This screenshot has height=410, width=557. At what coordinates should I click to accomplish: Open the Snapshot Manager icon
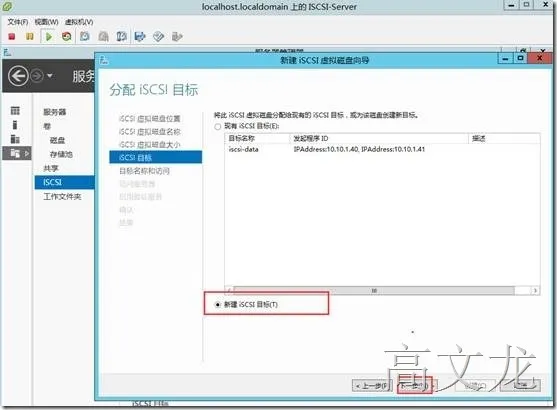coord(121,37)
